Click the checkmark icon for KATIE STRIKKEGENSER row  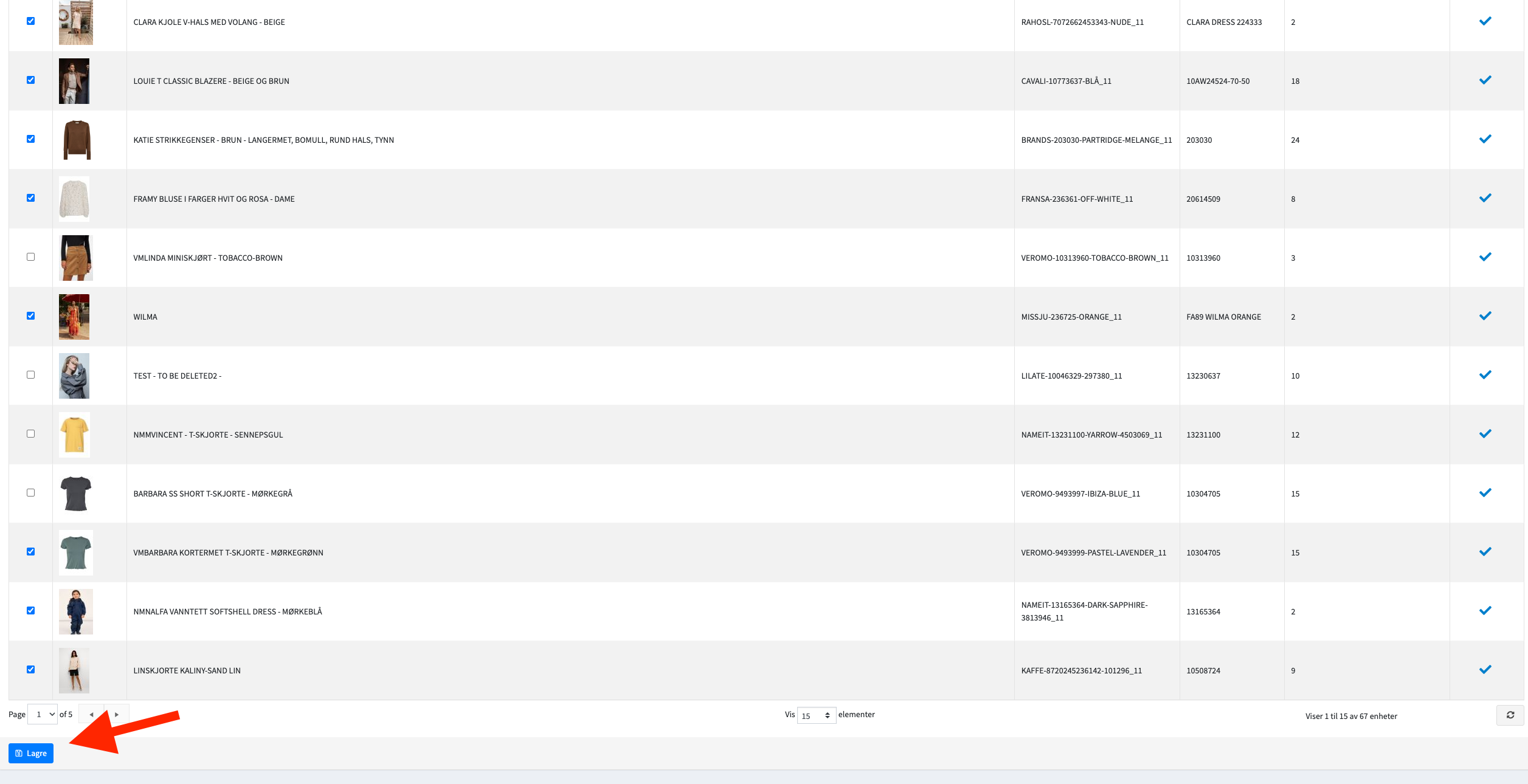[x=1485, y=139]
